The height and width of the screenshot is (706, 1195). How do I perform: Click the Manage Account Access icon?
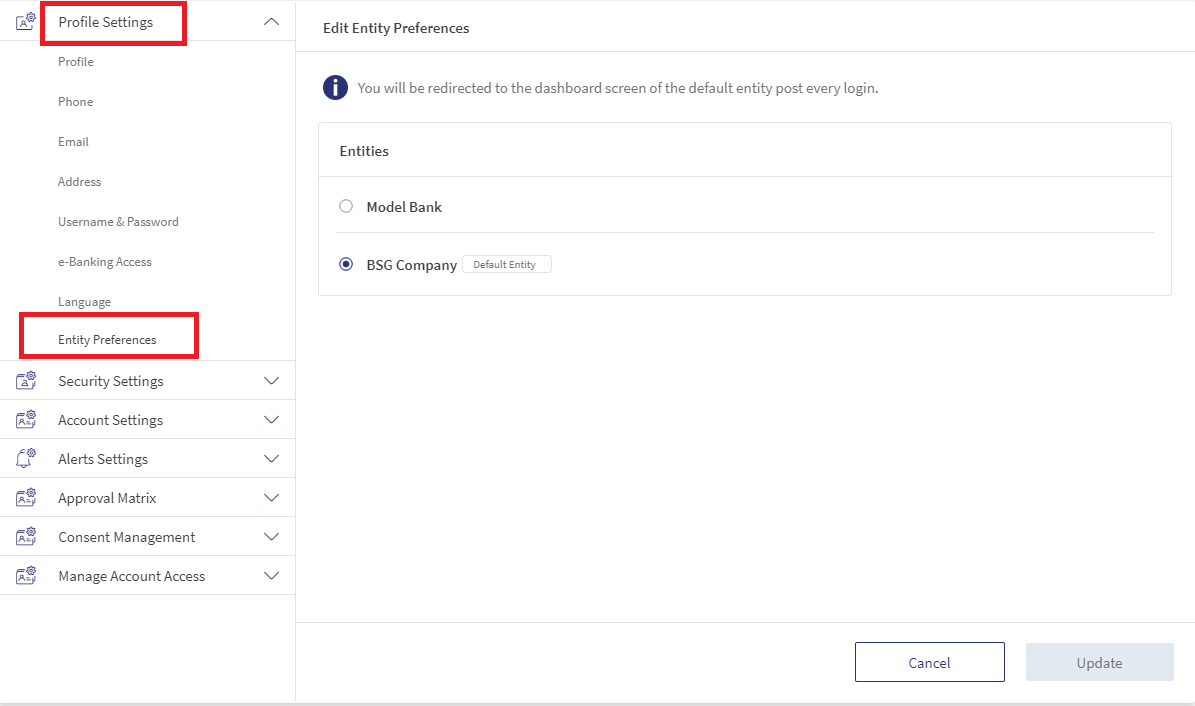pos(26,576)
